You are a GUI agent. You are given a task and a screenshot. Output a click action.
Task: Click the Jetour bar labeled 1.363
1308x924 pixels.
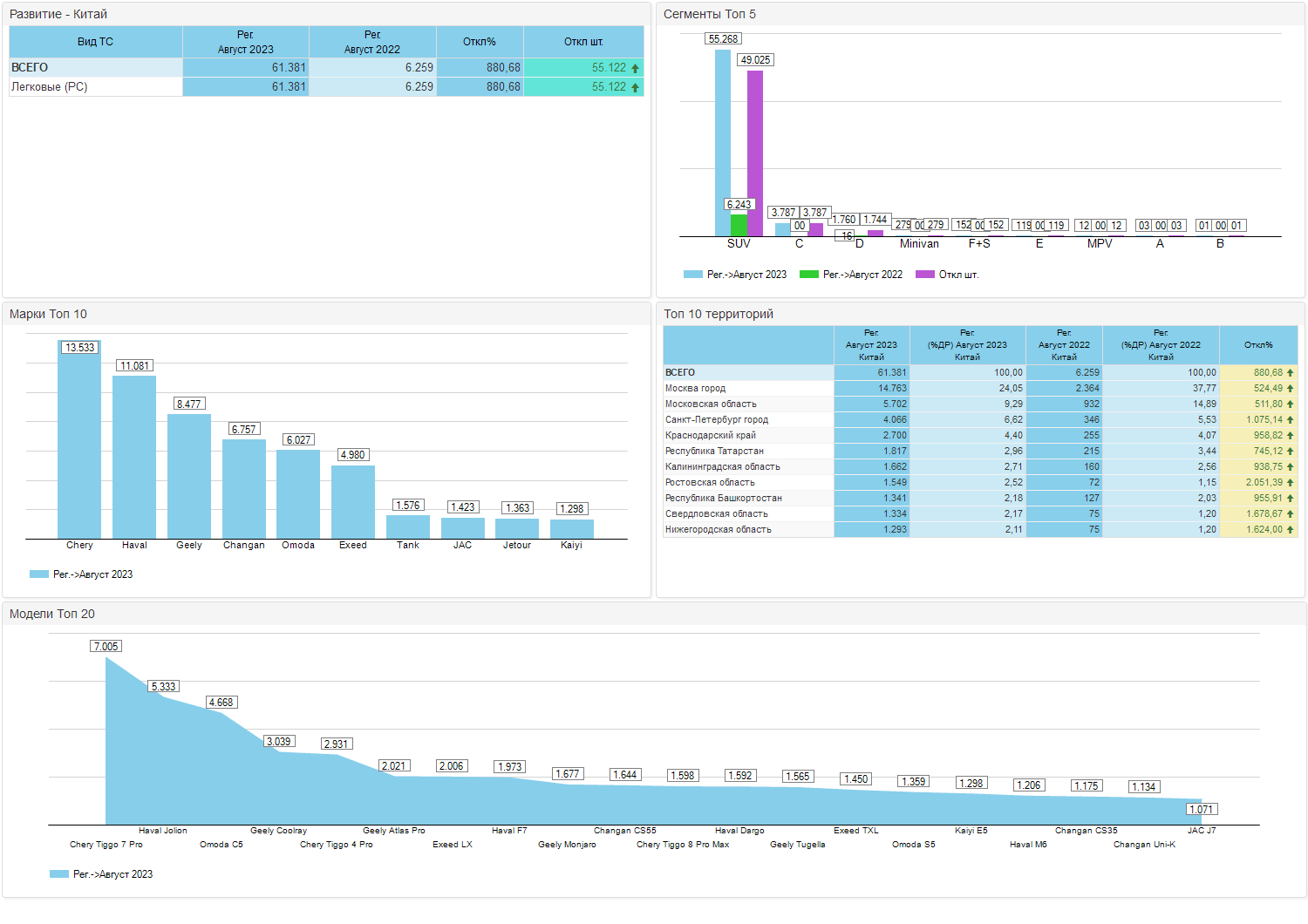pyautogui.click(x=517, y=528)
